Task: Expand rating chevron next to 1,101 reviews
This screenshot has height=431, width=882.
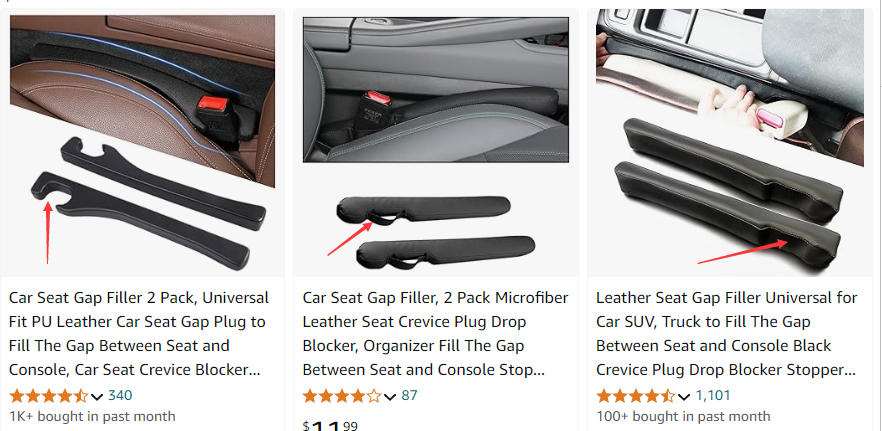Action: 684,397
